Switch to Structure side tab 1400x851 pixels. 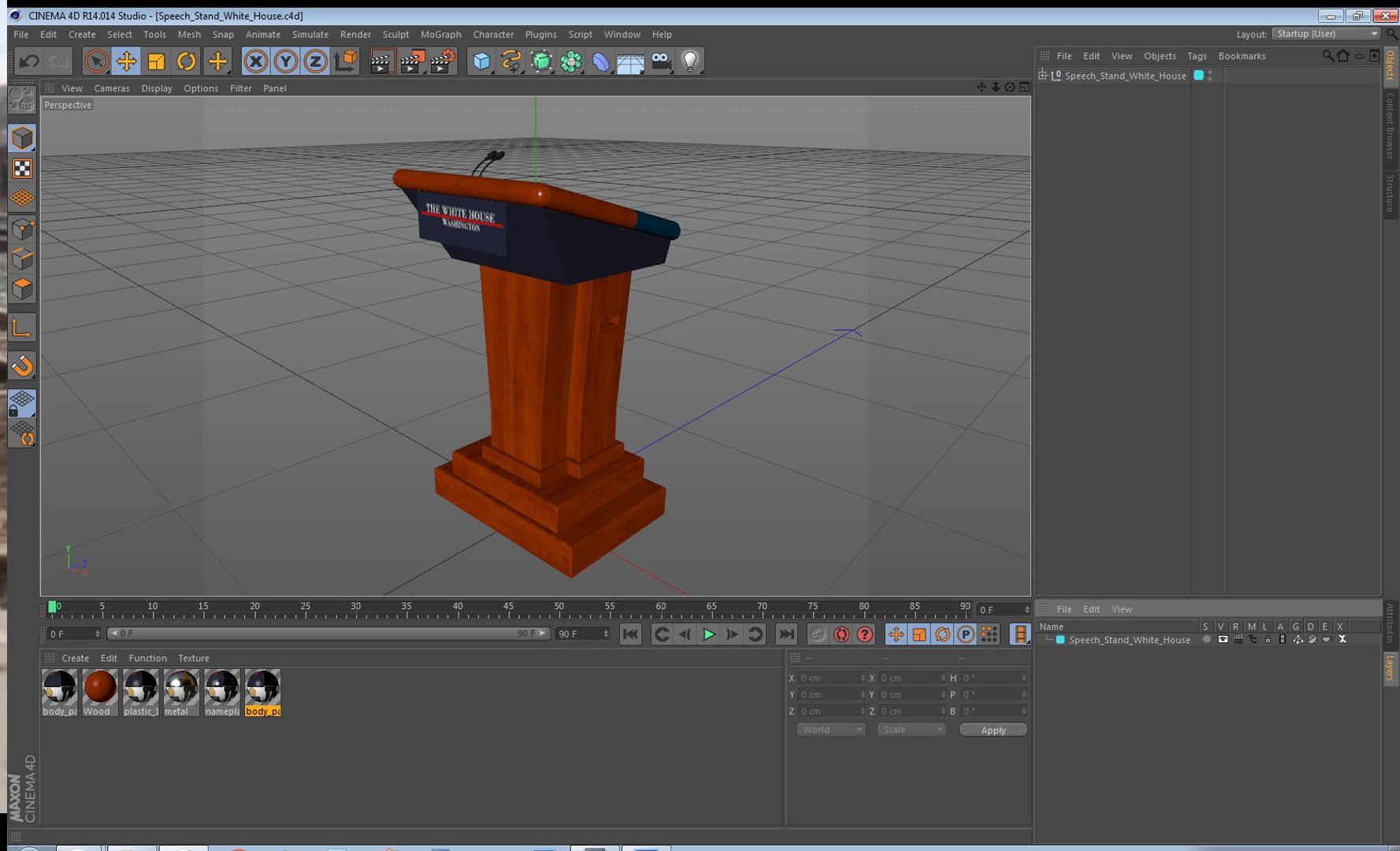1391,193
